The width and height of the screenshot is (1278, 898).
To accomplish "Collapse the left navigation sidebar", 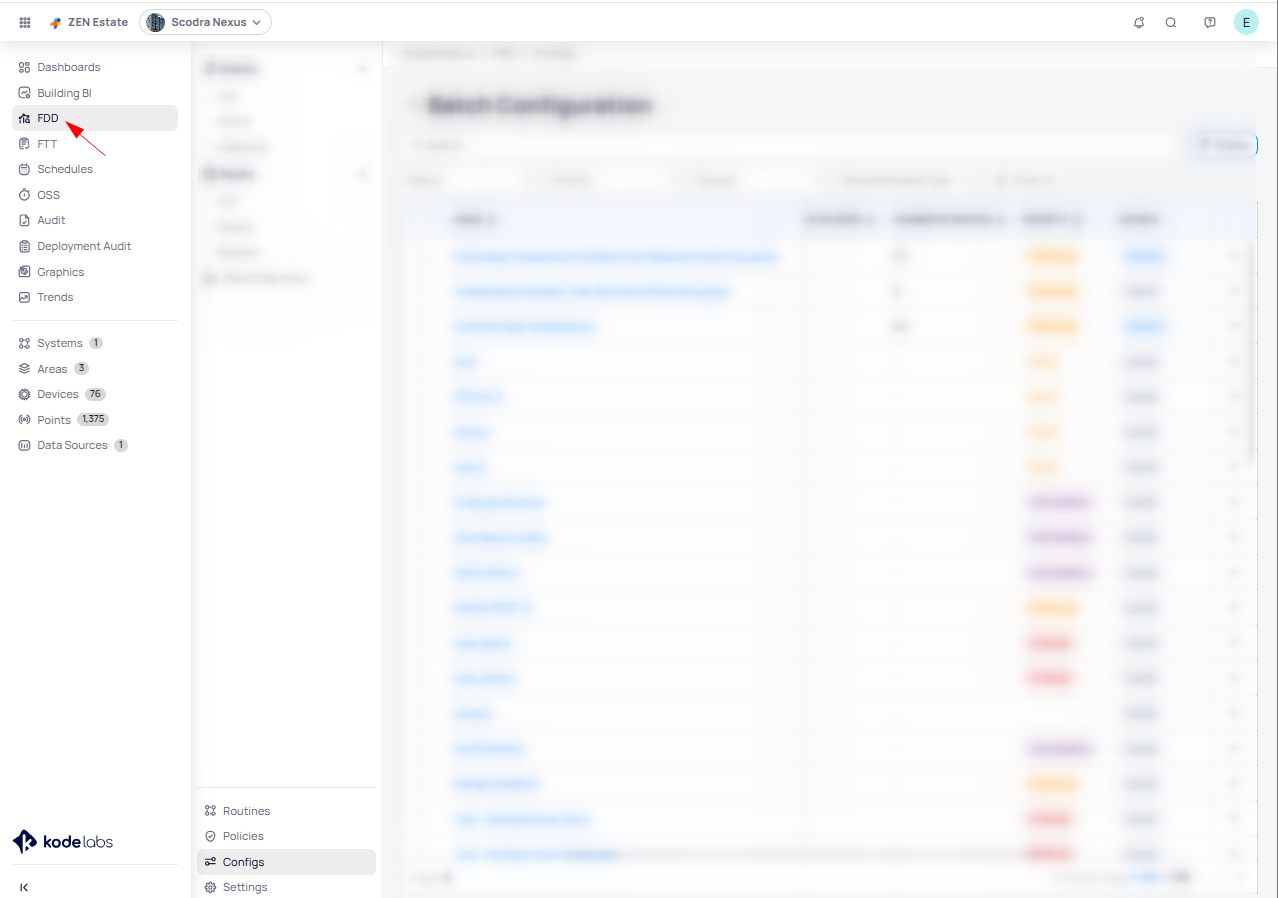I will coord(24,887).
